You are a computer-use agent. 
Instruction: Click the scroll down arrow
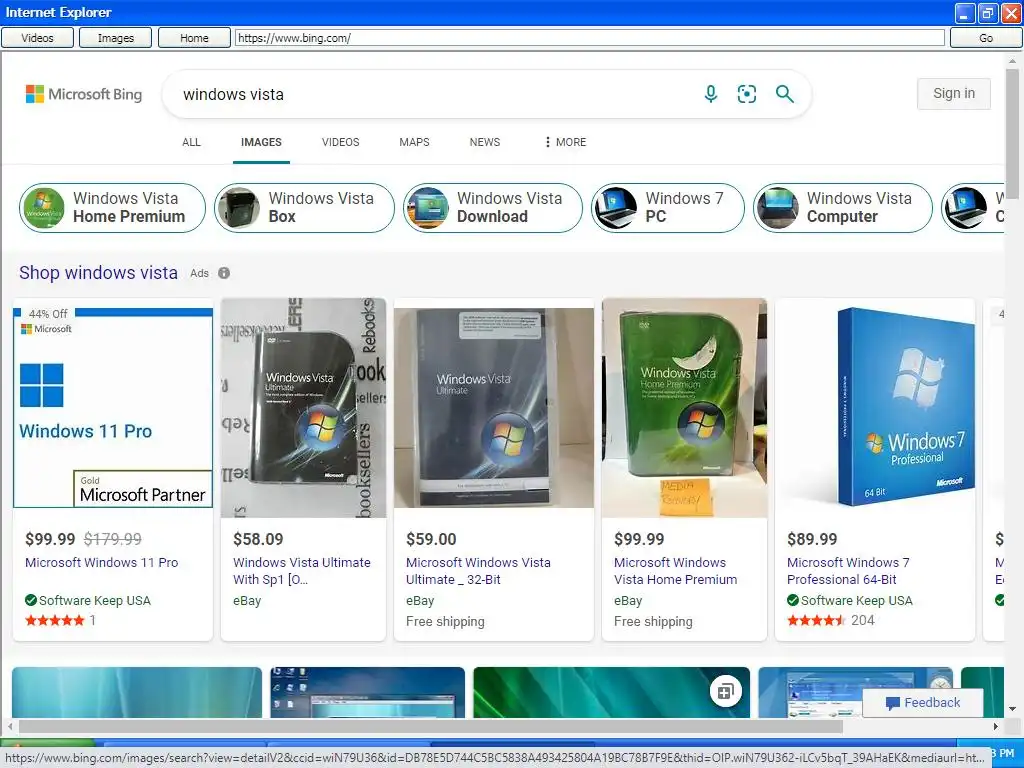click(x=1012, y=709)
